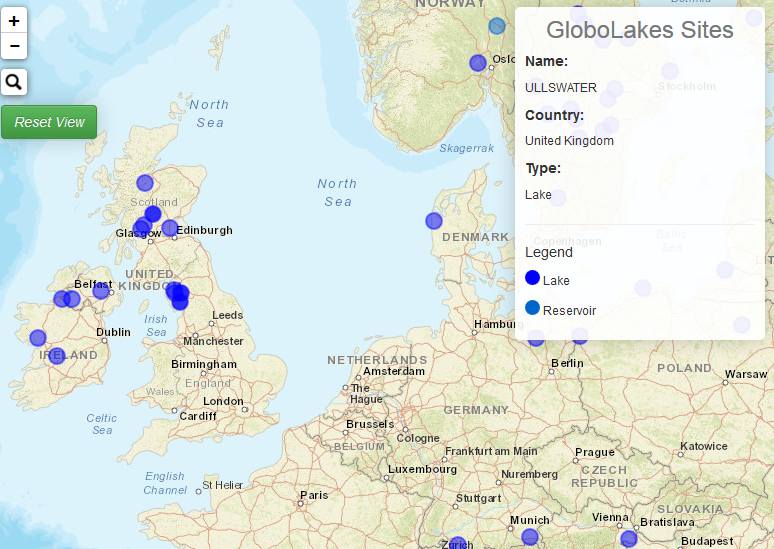Click the Paris city label

click(x=314, y=495)
